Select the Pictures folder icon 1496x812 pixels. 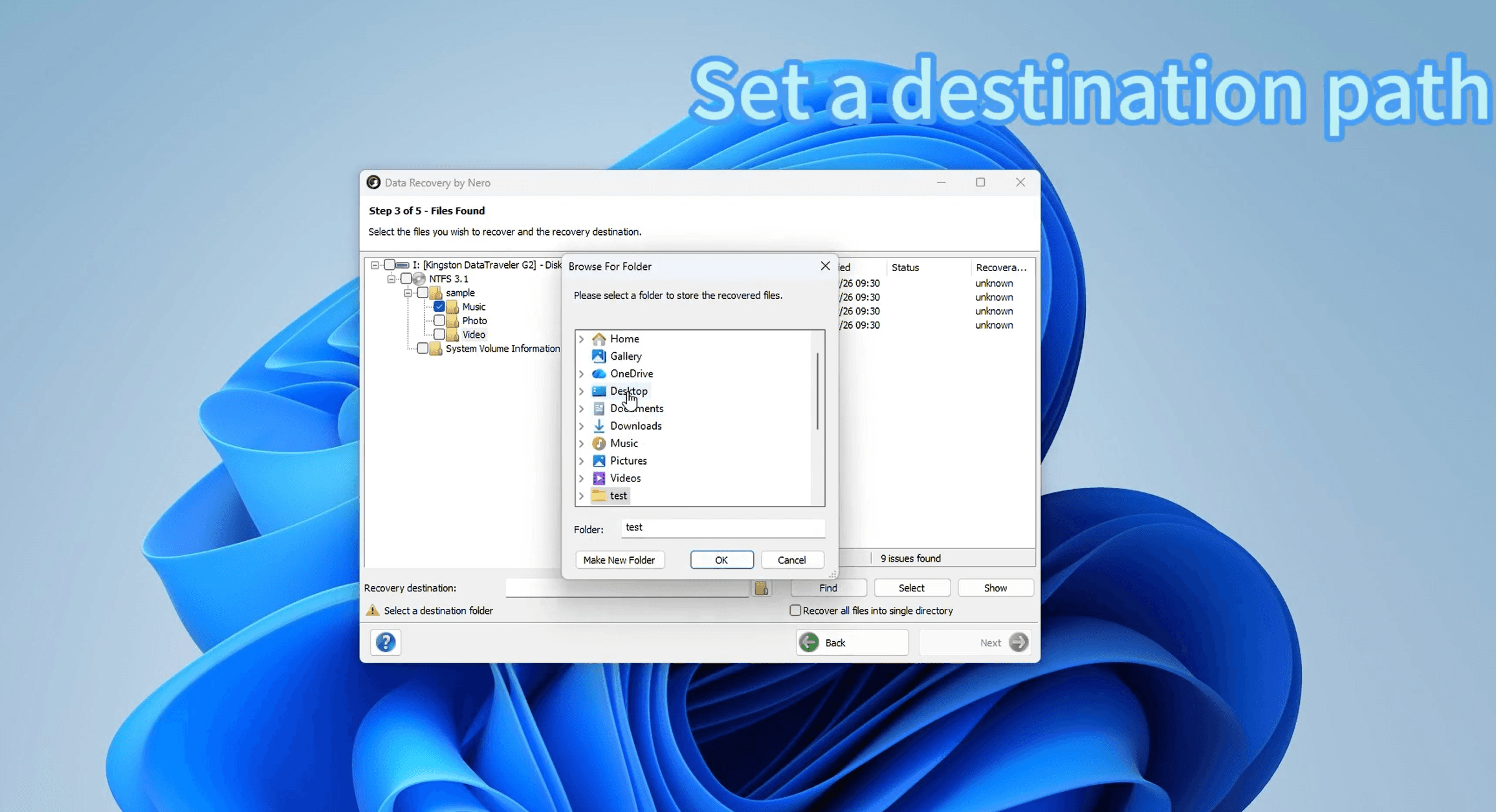click(599, 461)
